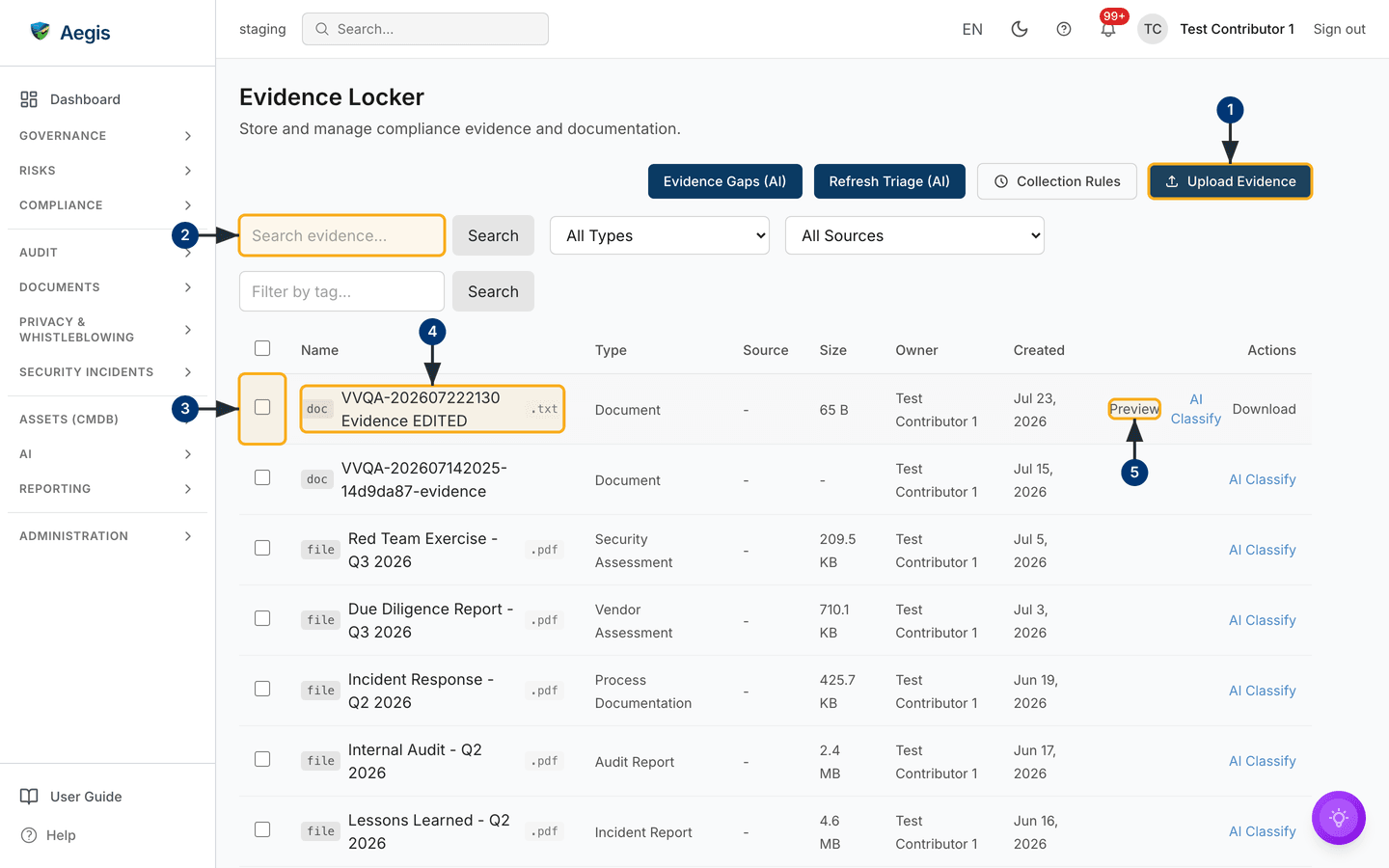The width and height of the screenshot is (1389, 868).
Task: Check the box for VVQA-202607222130 Evidence EDITED
Action: [x=262, y=407]
